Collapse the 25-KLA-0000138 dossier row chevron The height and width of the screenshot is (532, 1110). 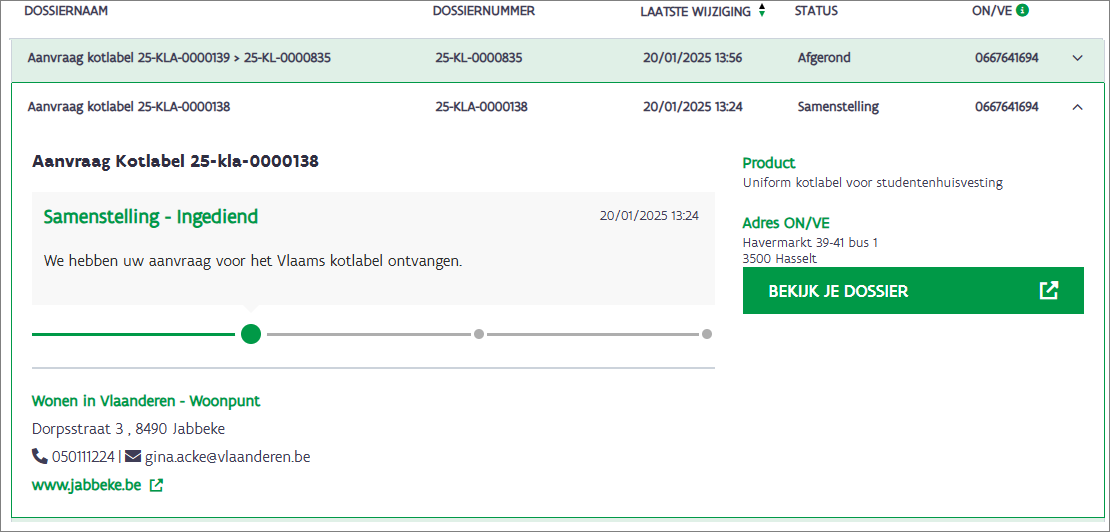(1078, 107)
